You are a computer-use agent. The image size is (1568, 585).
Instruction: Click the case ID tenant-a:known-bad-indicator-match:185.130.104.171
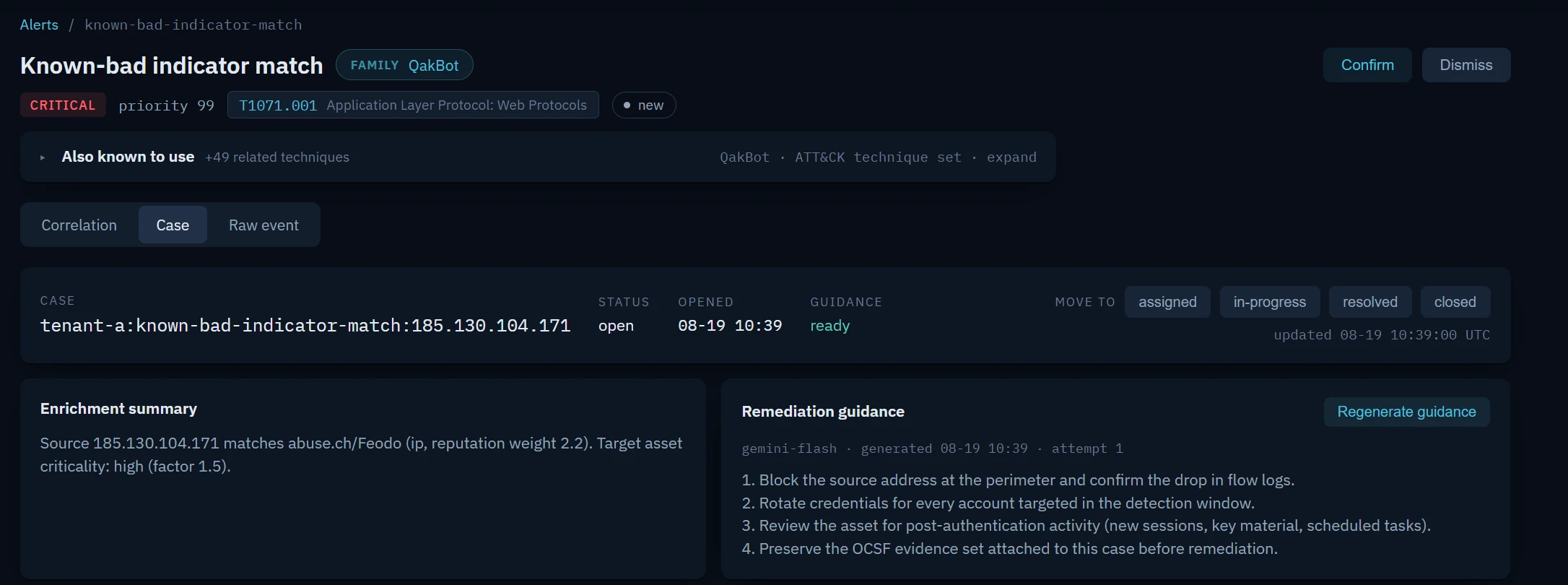pos(305,326)
